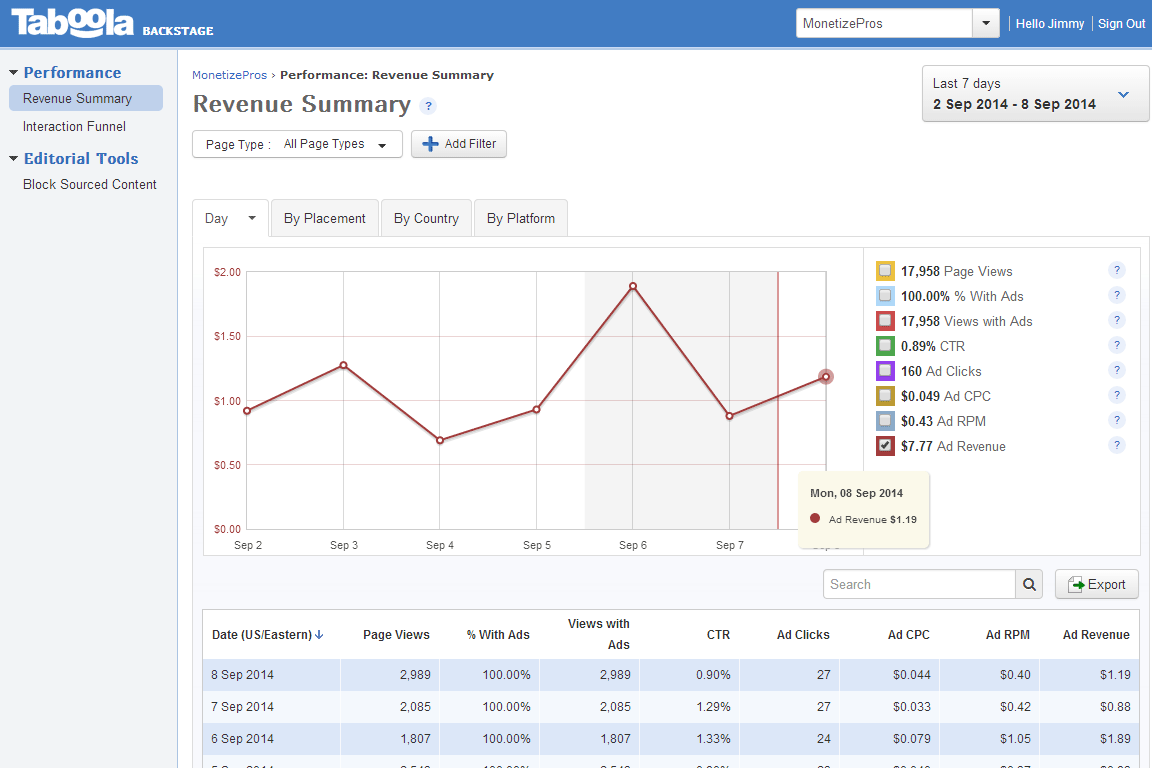
Task: Click the help icon for Page Views metric
Action: pos(1117,270)
